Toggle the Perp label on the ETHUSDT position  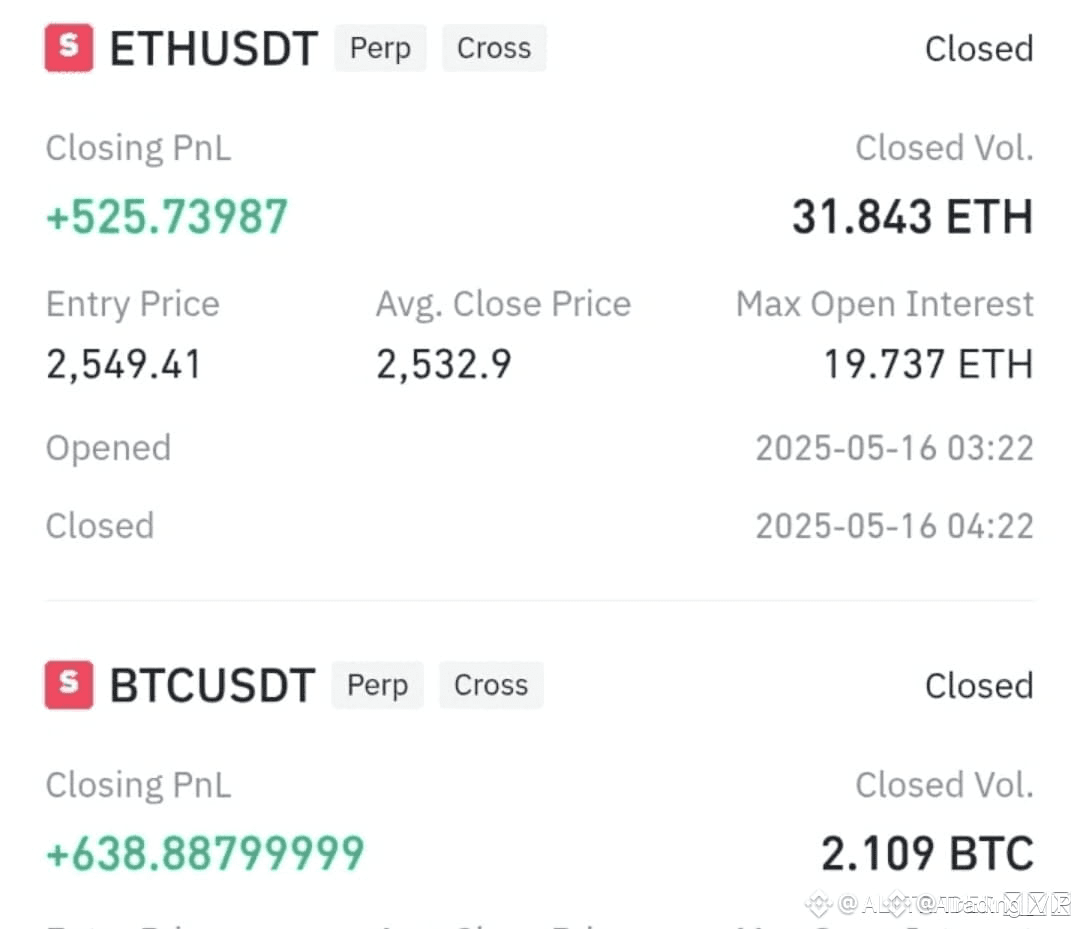tap(380, 47)
